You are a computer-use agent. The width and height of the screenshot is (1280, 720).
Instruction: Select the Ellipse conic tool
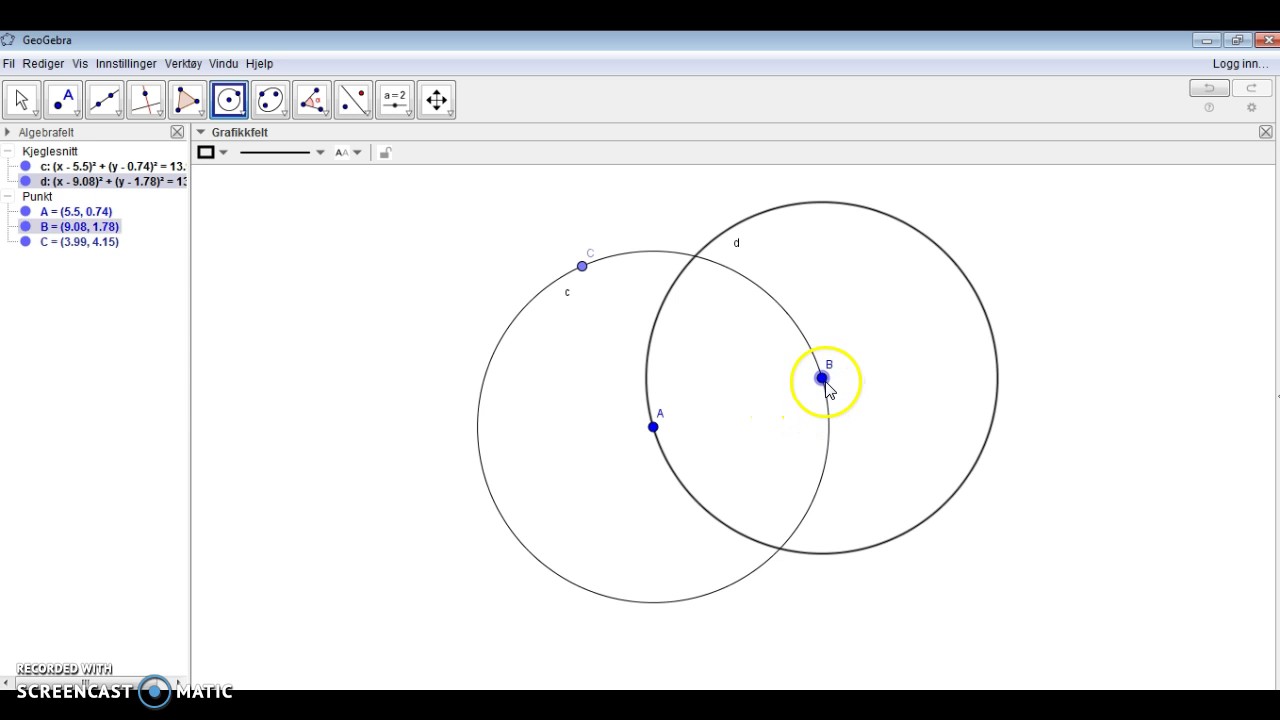(270, 99)
